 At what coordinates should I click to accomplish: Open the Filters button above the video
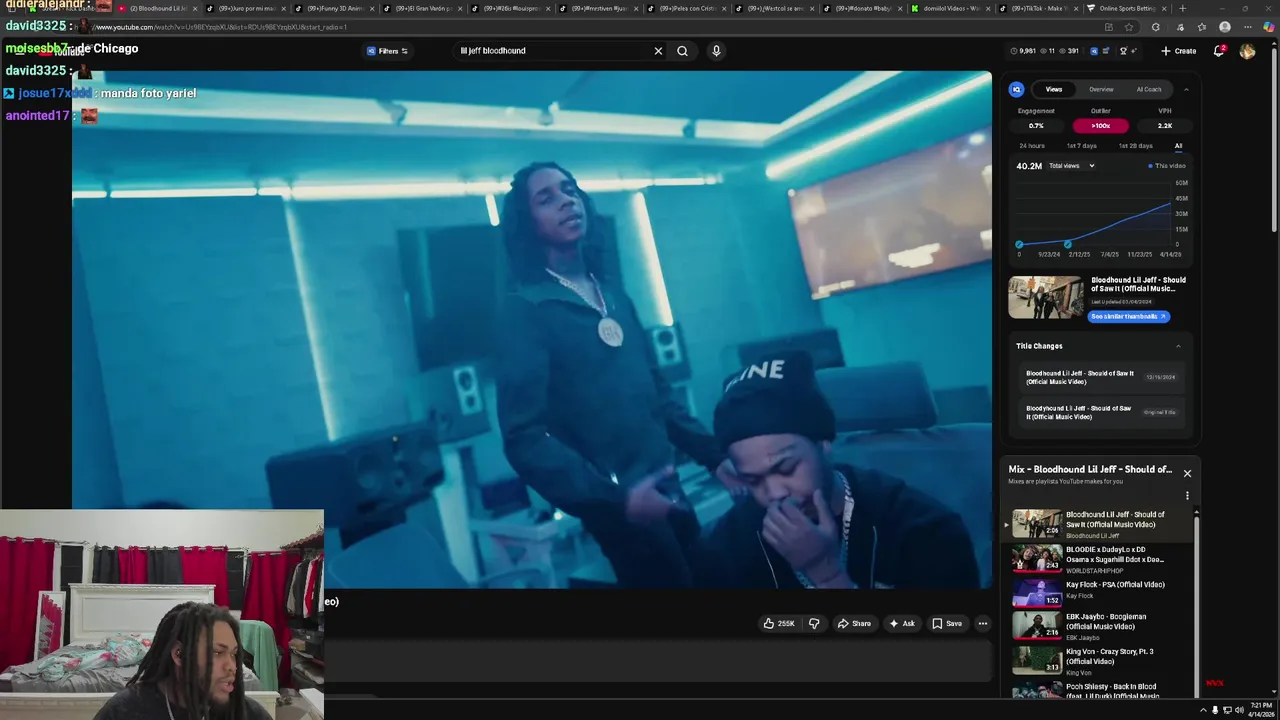(x=387, y=51)
